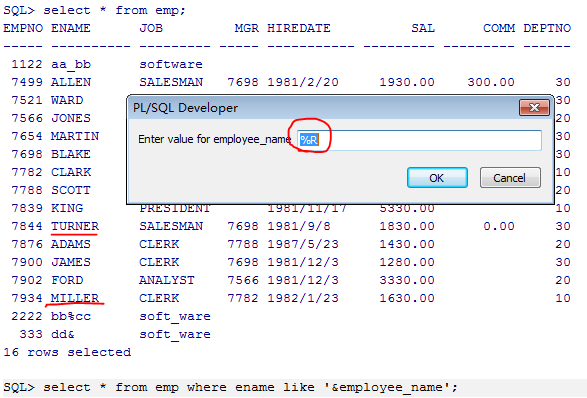Click commission value 300.00

point(491,82)
